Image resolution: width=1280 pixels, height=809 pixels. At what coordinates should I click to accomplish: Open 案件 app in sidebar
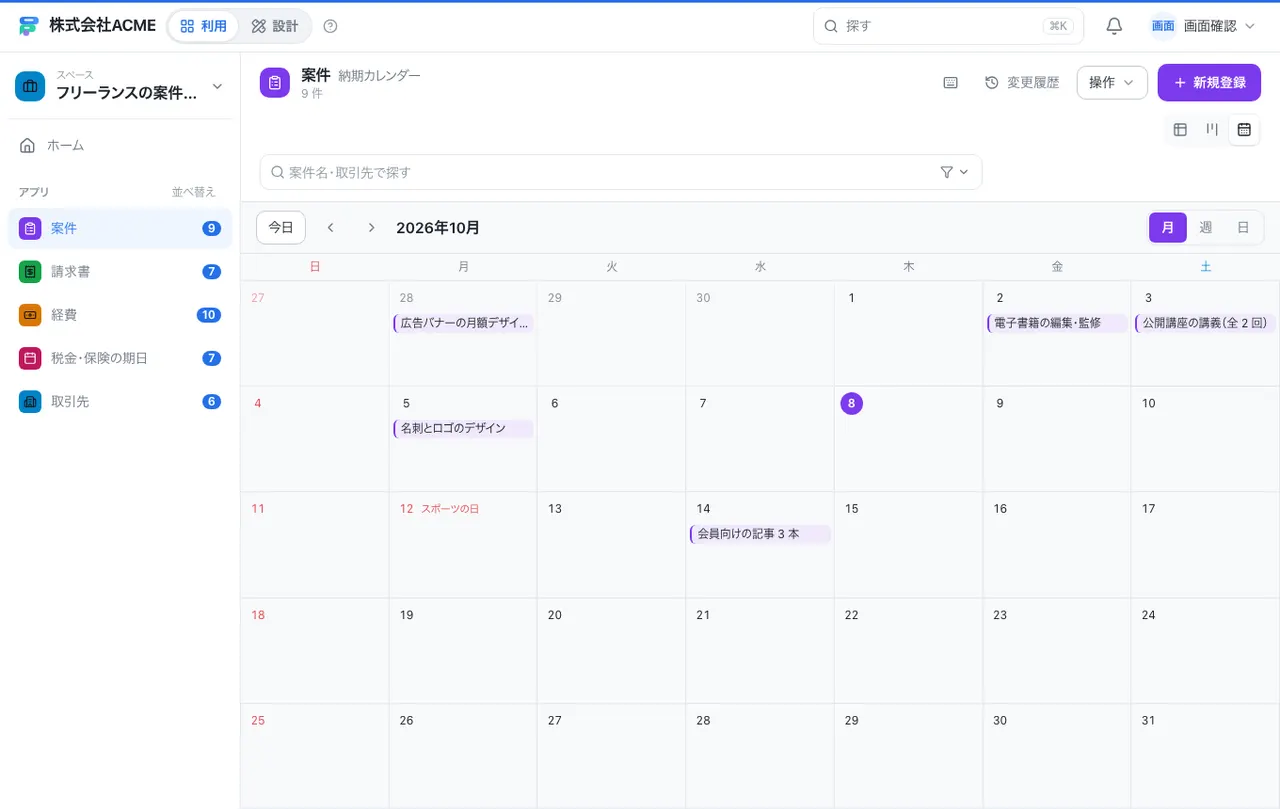tap(120, 228)
